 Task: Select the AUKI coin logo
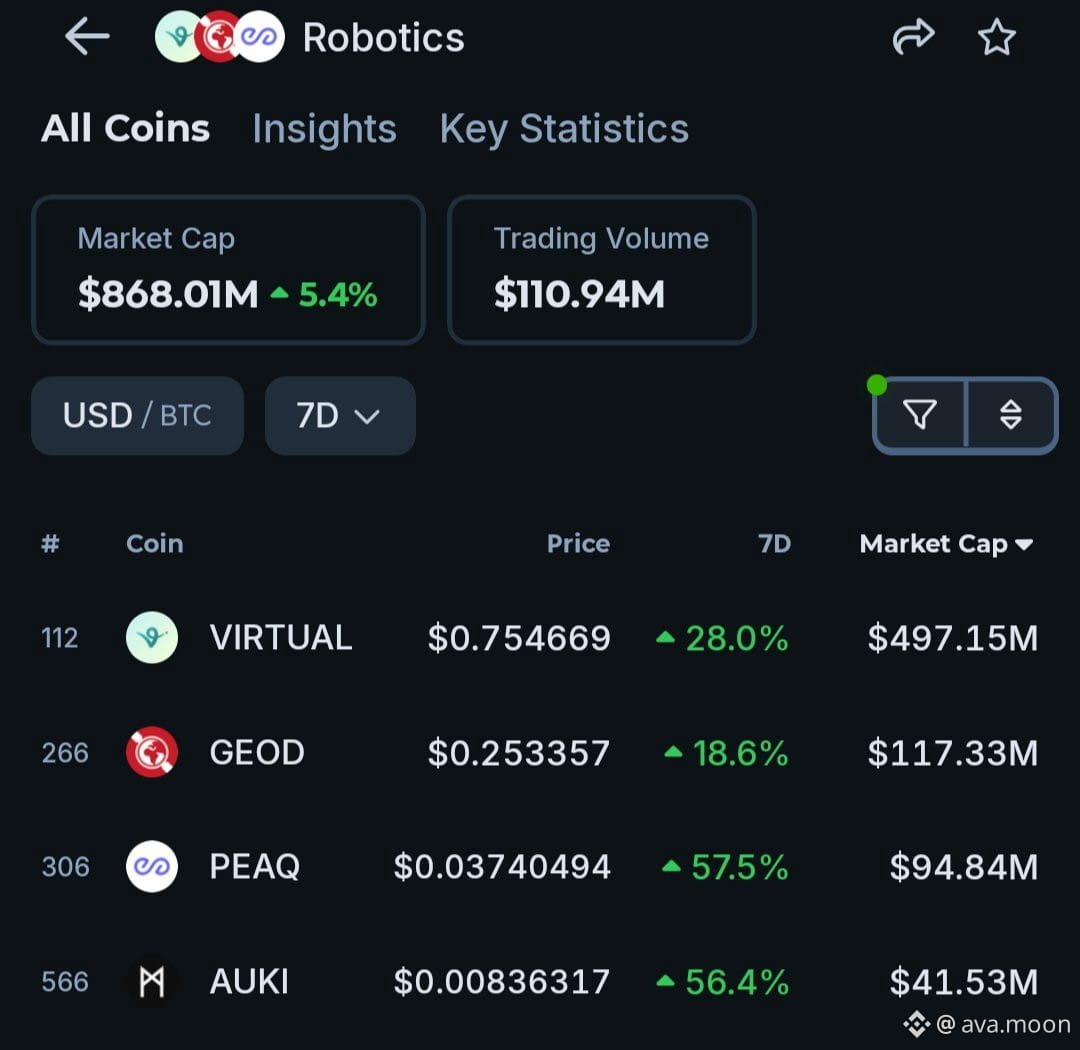(152, 981)
